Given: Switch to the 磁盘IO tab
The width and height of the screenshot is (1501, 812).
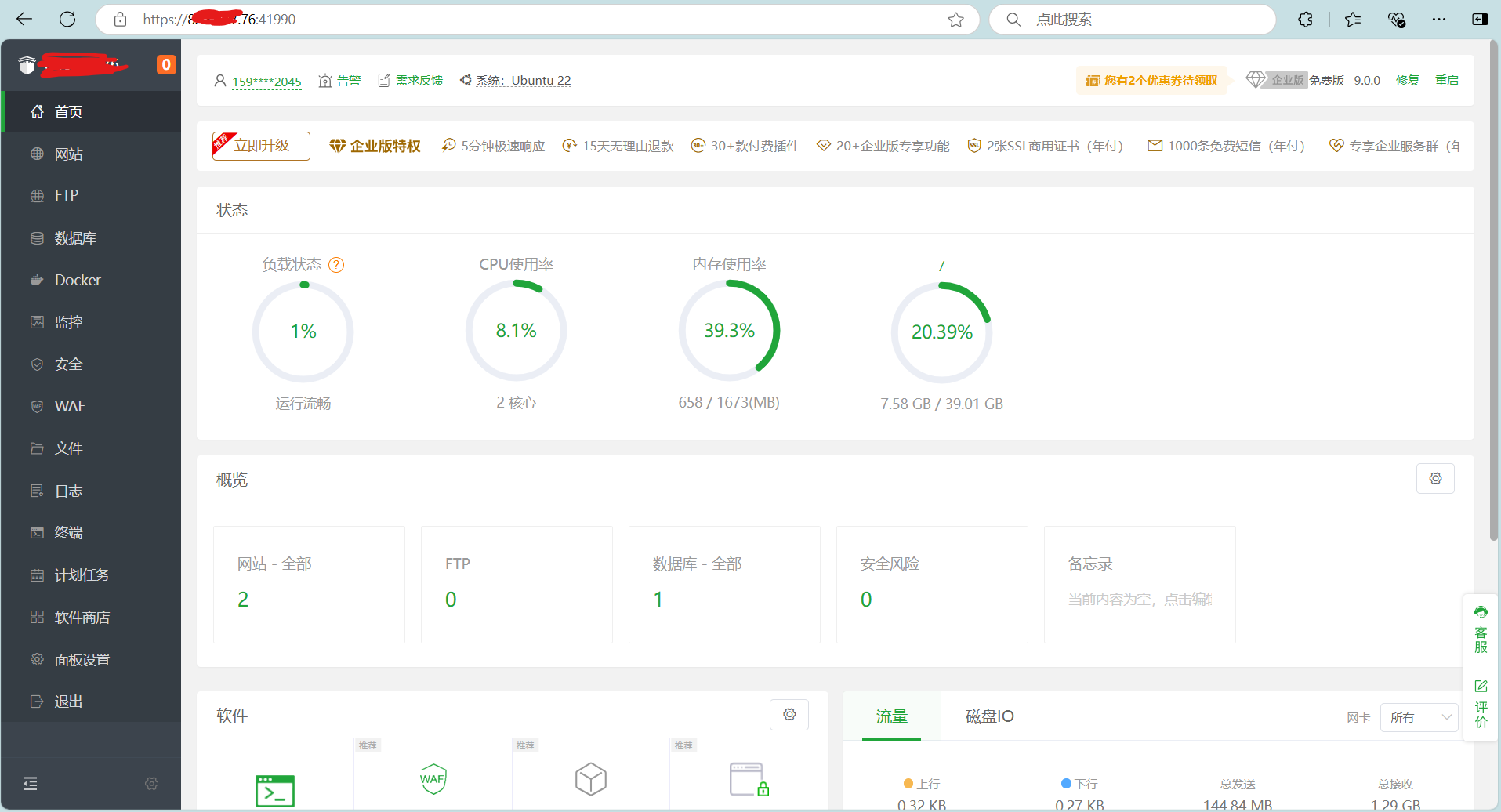Looking at the screenshot, I should click(989, 716).
